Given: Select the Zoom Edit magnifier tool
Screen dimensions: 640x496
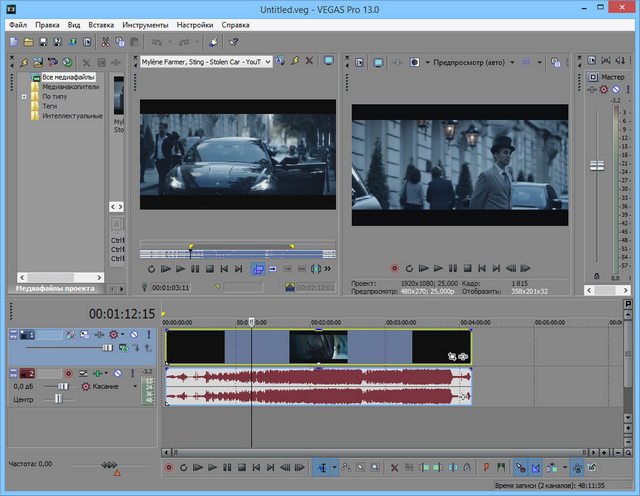Looking at the screenshot, I should (x=375, y=468).
